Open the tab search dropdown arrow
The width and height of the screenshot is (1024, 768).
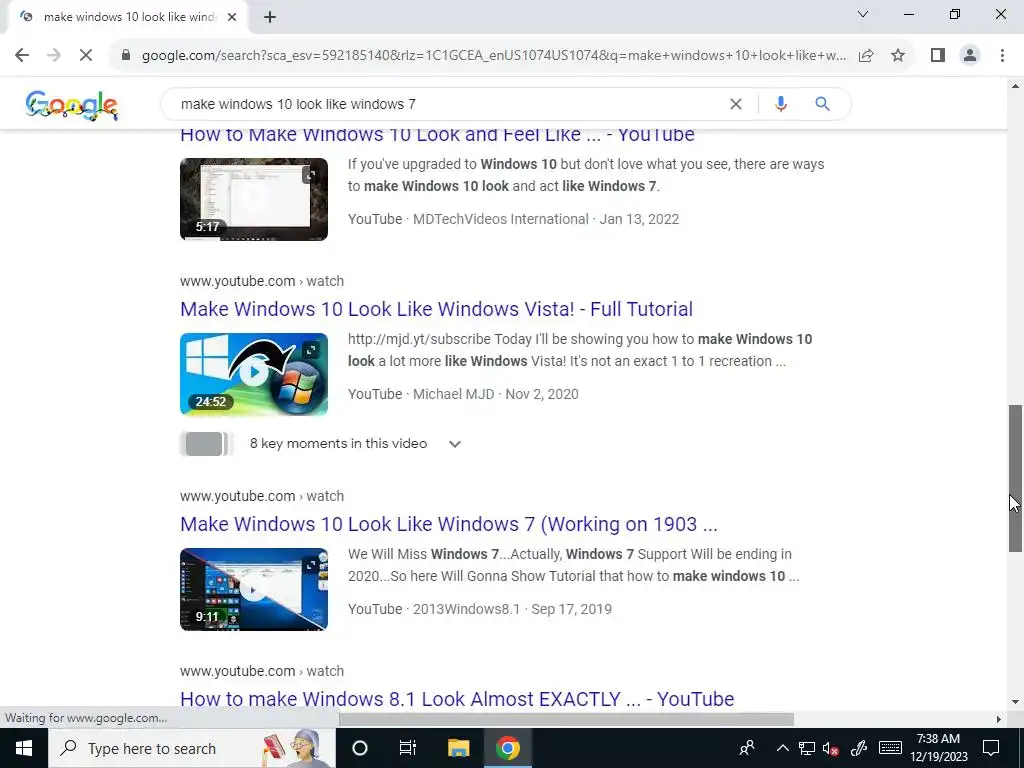tap(863, 14)
